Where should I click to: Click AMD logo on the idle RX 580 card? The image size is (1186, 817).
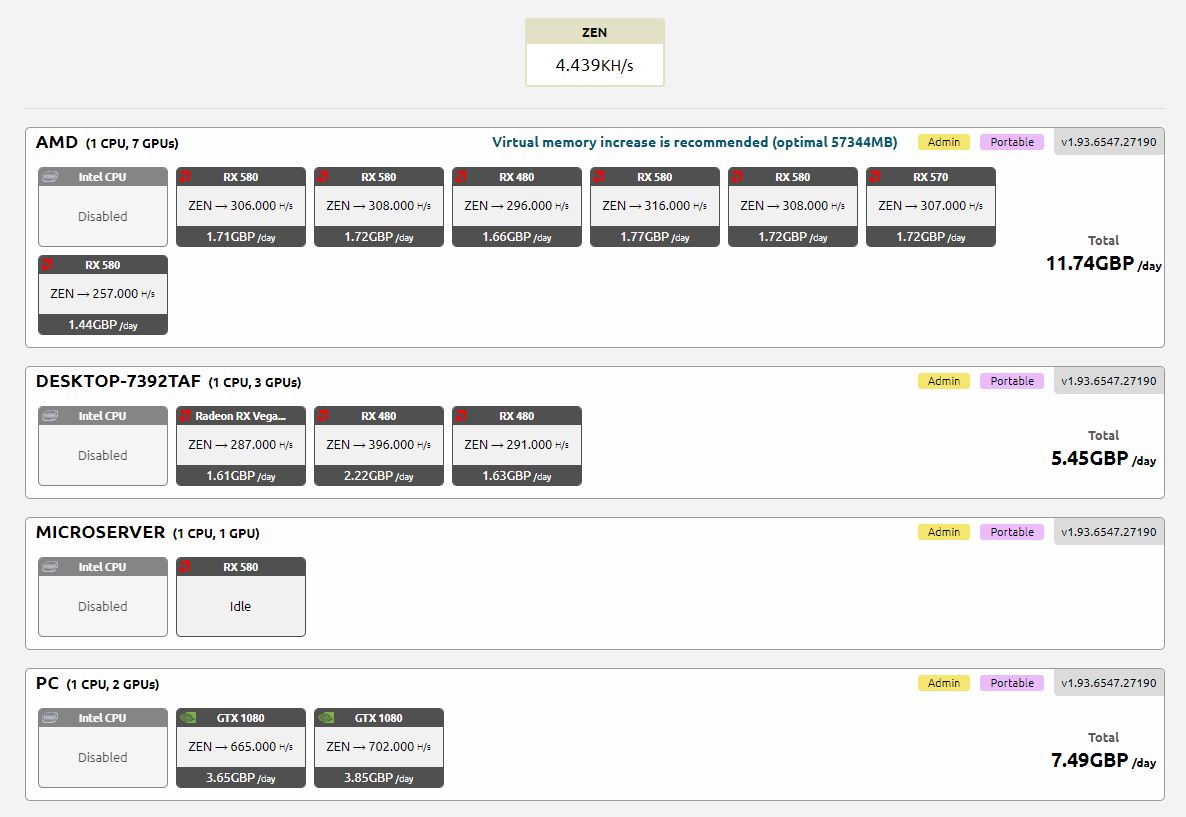(x=185, y=567)
